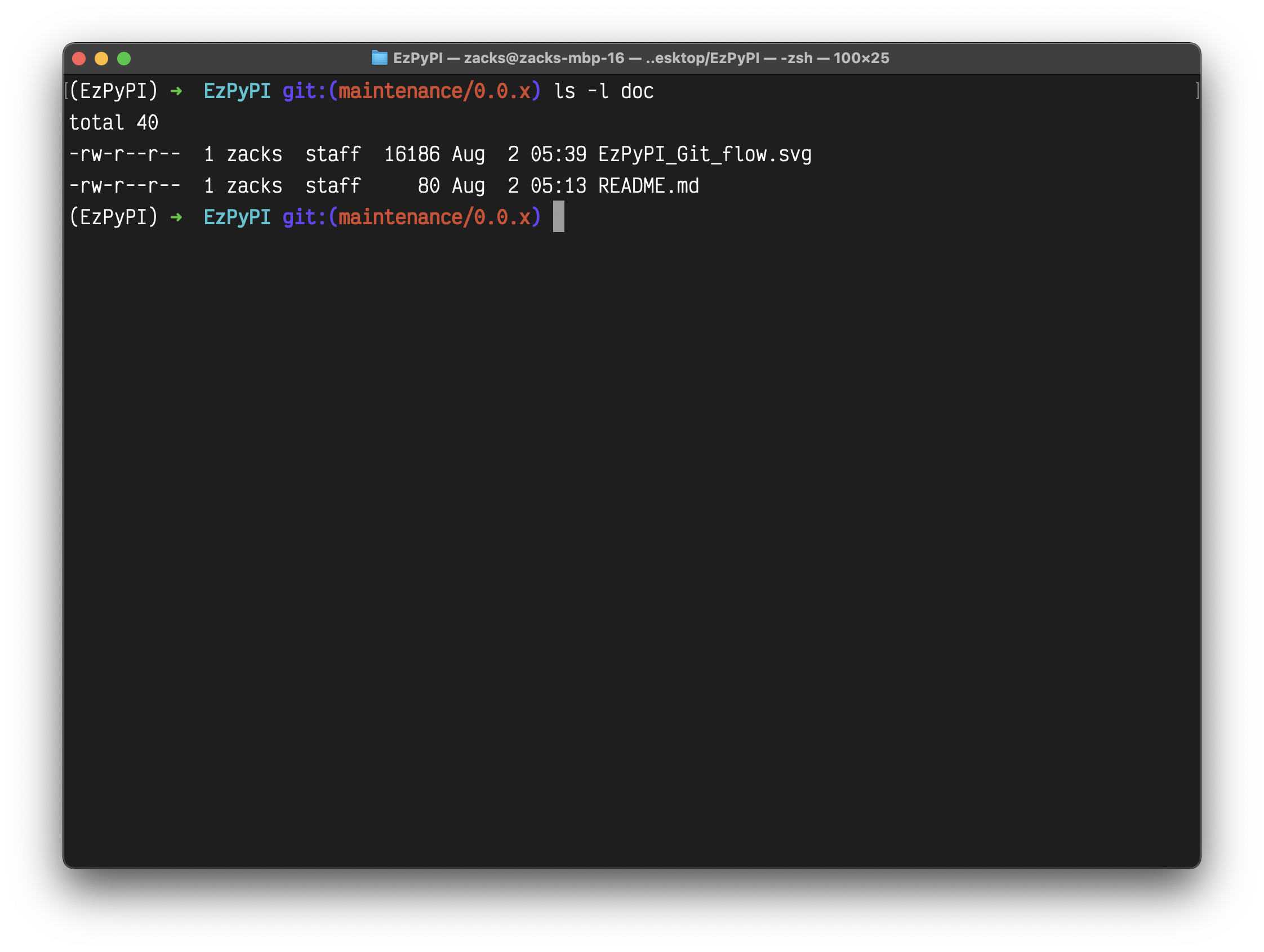
Task: Click the green arrow on last prompt line
Action: [x=176, y=217]
